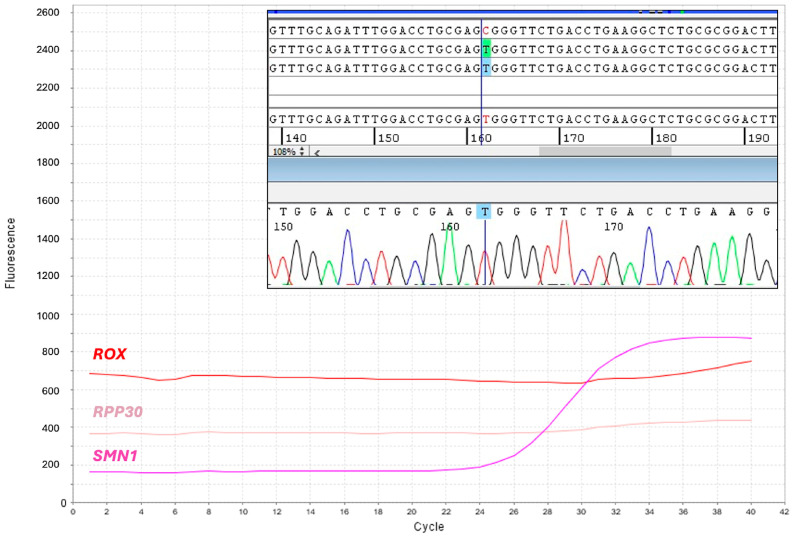Click the ROX curve label

(x=109, y=354)
